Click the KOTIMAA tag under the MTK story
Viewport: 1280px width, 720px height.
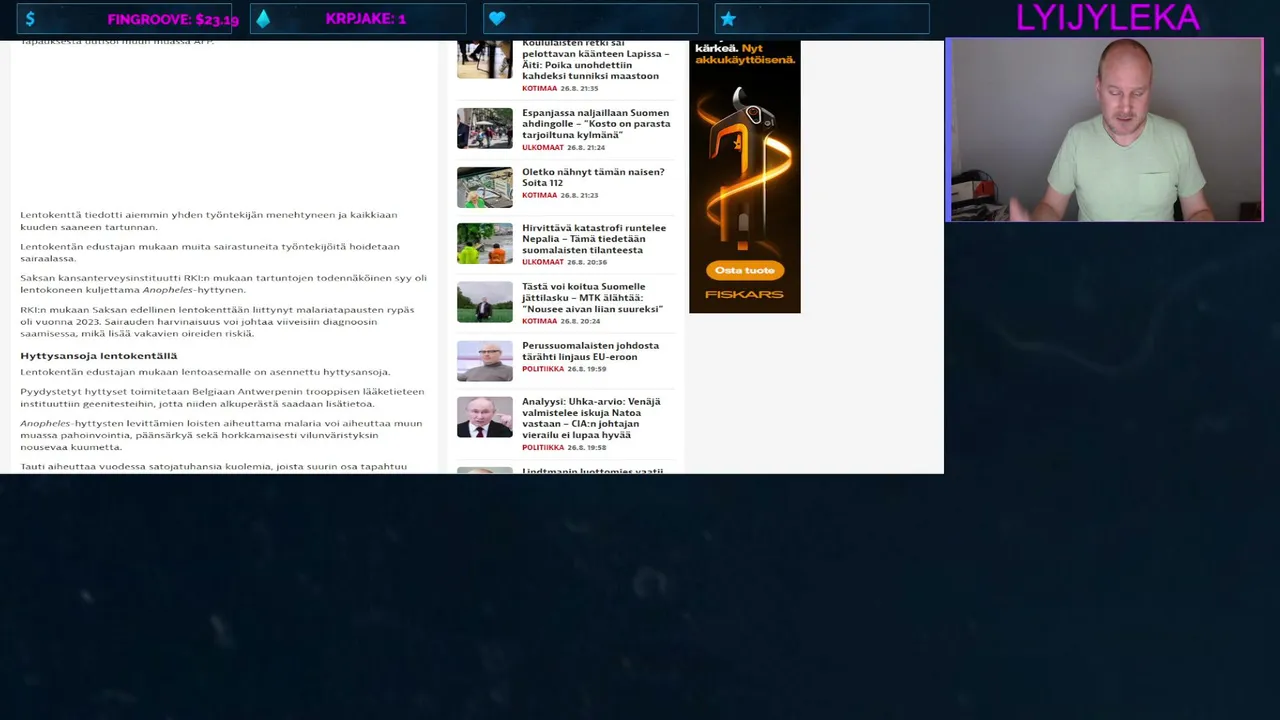coord(539,322)
